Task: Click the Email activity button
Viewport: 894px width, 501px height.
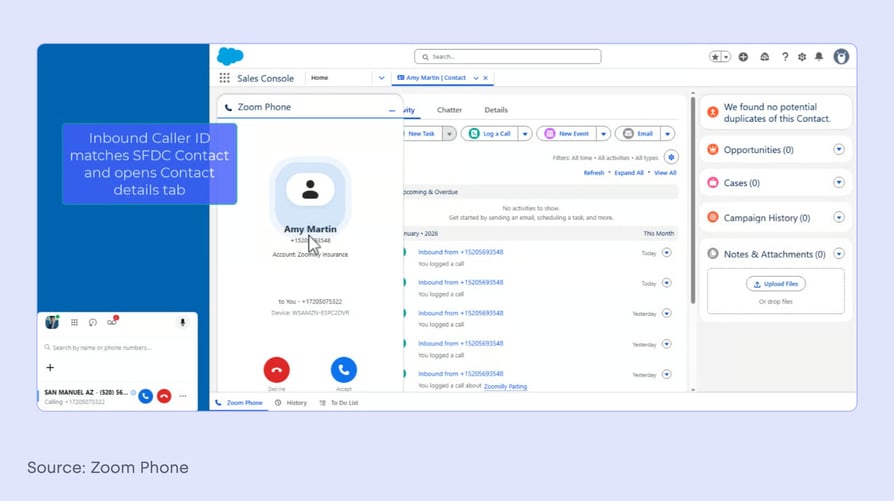Action: tap(637, 133)
